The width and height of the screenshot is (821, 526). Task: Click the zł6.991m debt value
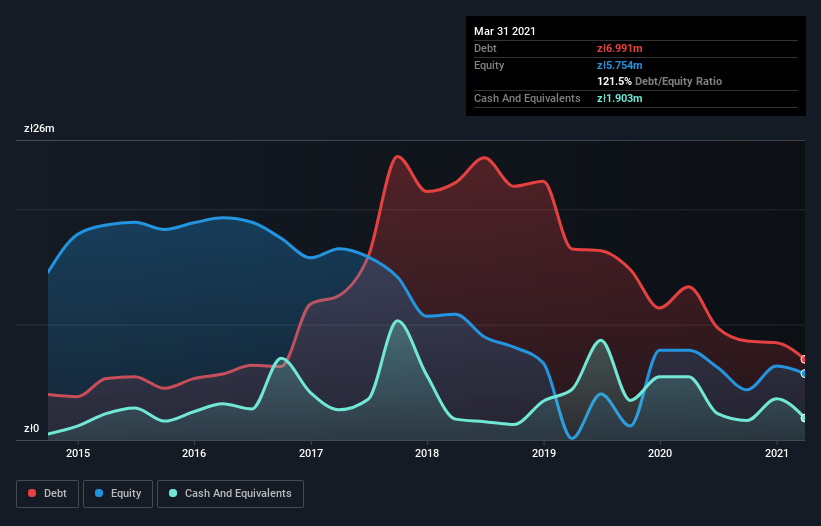pos(619,48)
